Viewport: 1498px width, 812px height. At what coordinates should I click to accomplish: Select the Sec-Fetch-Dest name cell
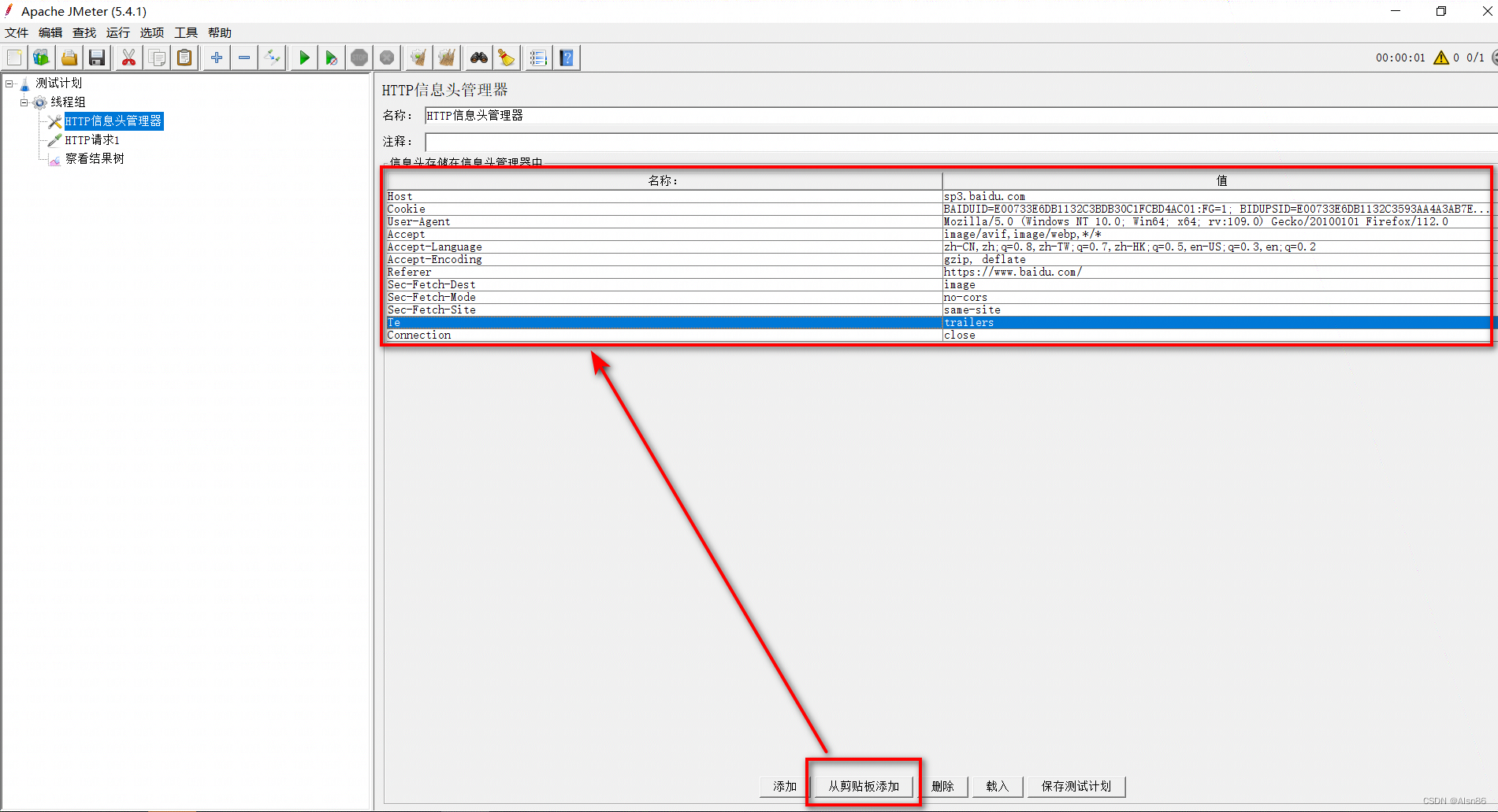pos(664,285)
